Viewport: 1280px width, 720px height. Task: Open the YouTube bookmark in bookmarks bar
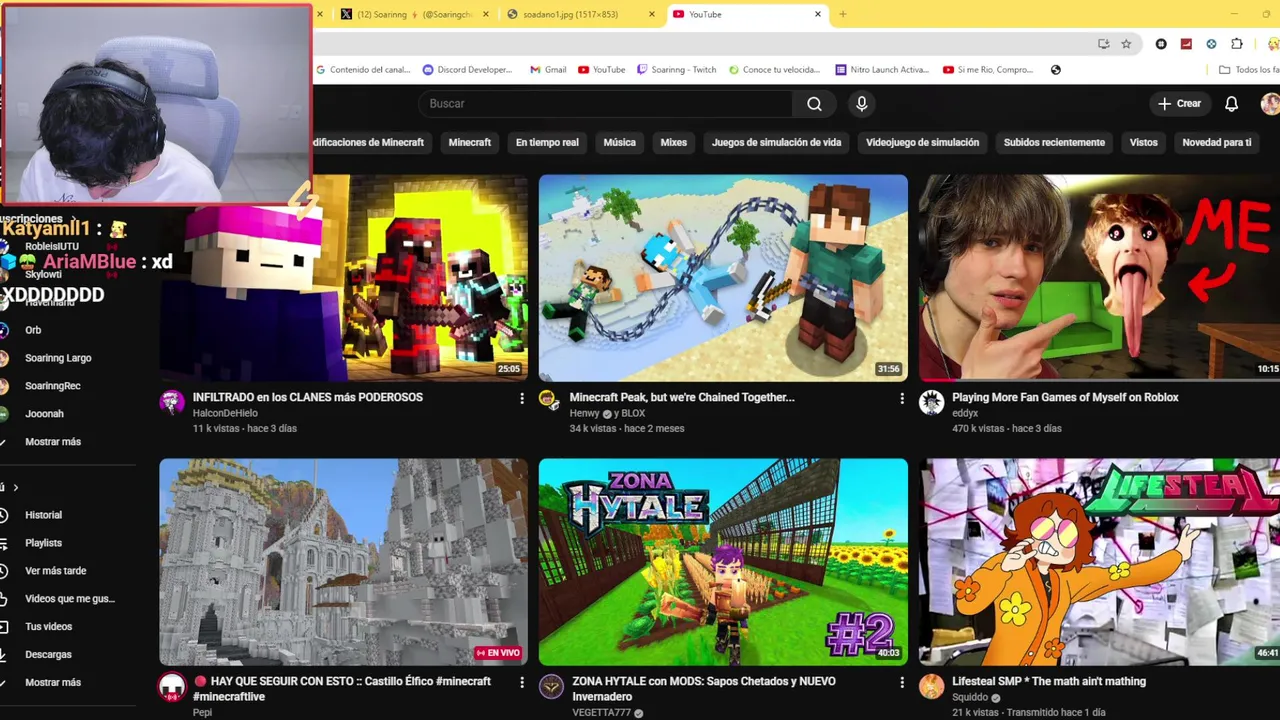tap(601, 70)
